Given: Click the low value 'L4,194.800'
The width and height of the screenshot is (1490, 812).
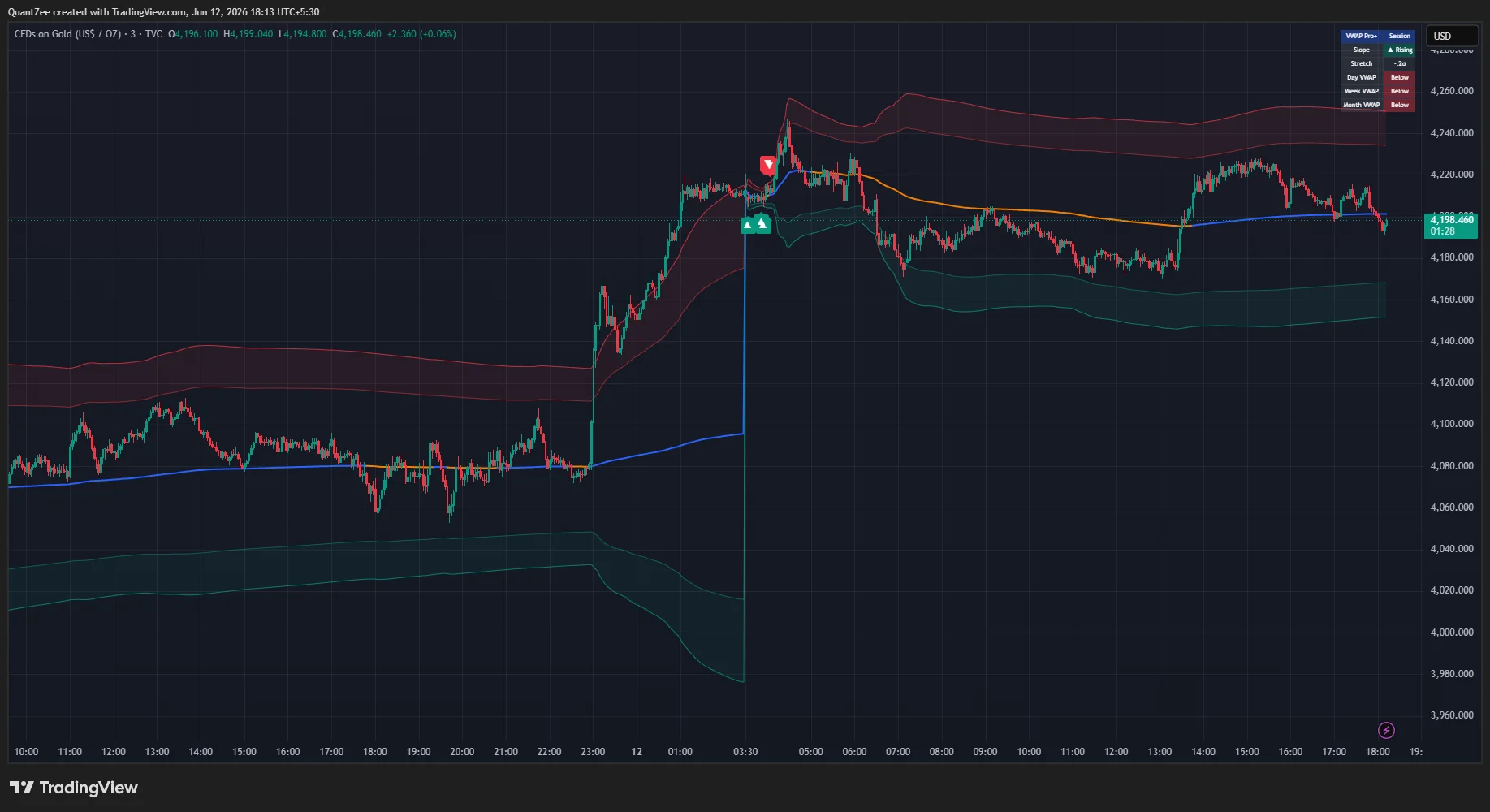Looking at the screenshot, I should [x=302, y=34].
